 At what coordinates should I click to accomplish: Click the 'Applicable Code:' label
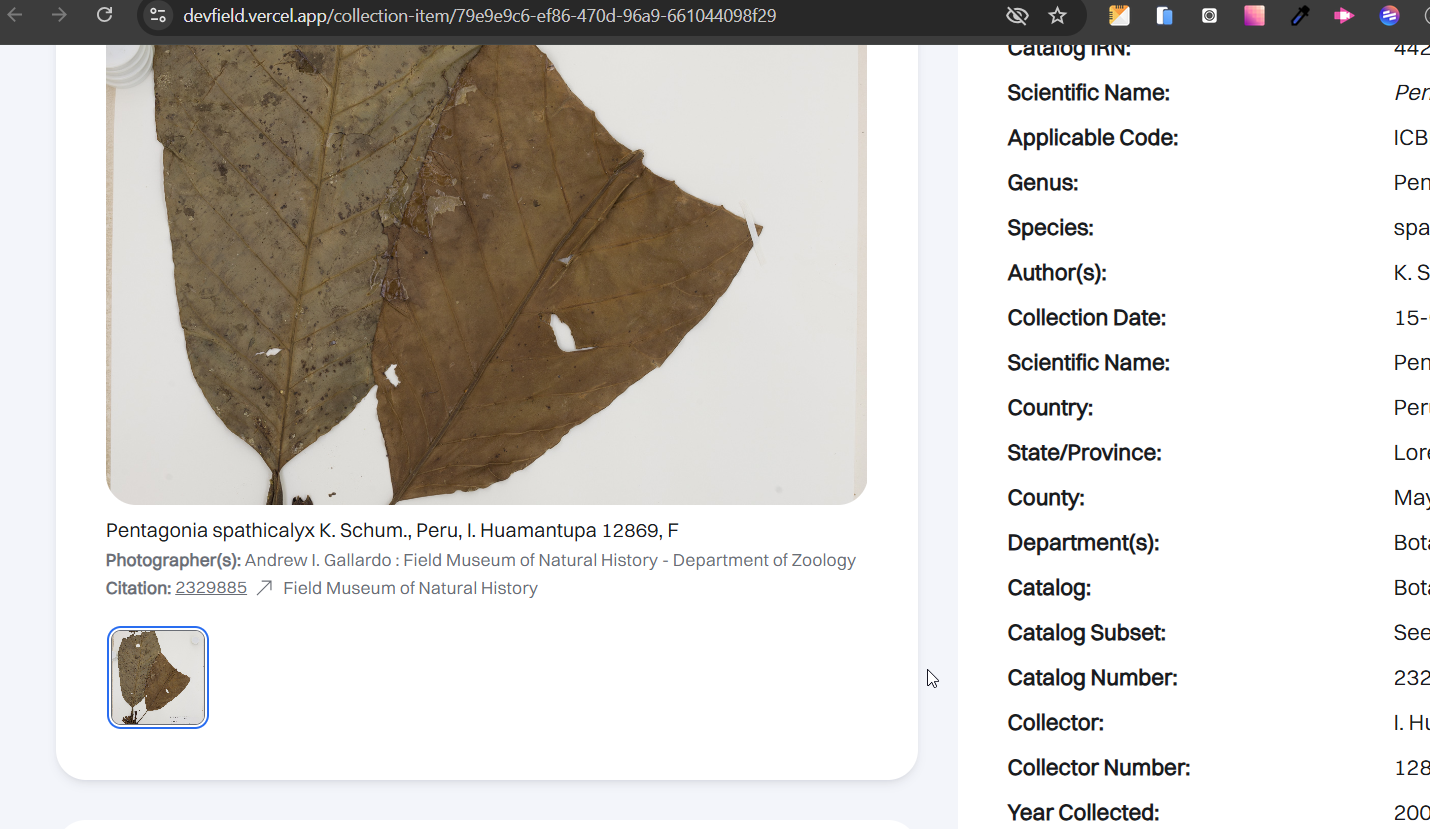tap(1093, 138)
